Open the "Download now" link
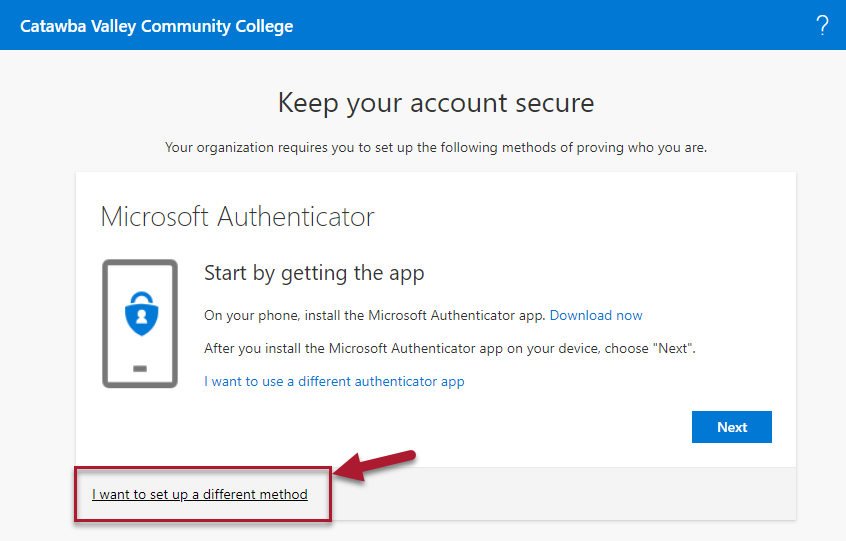Screen dimensions: 846x541 click(596, 315)
